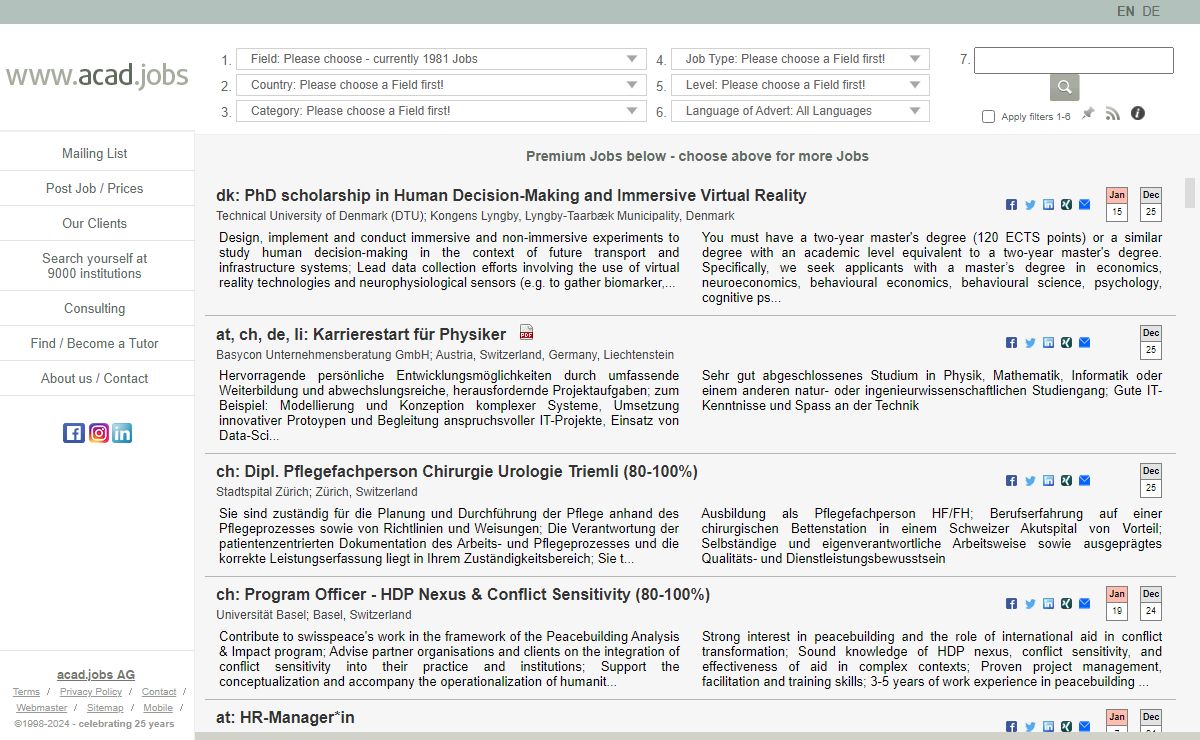
Task: Open the sidebar LinkedIn icon
Action: coord(122,433)
